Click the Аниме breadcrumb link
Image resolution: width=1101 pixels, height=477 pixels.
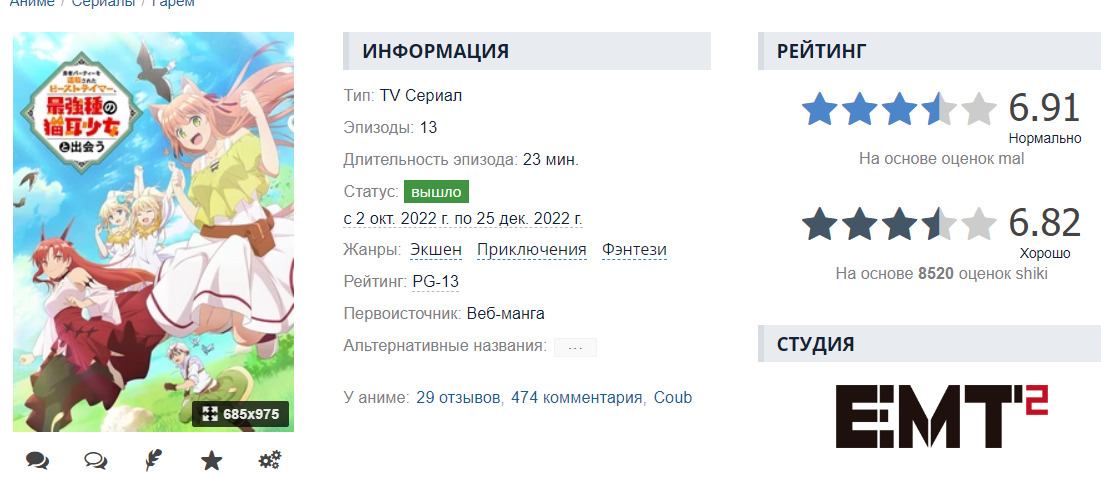(32, 3)
